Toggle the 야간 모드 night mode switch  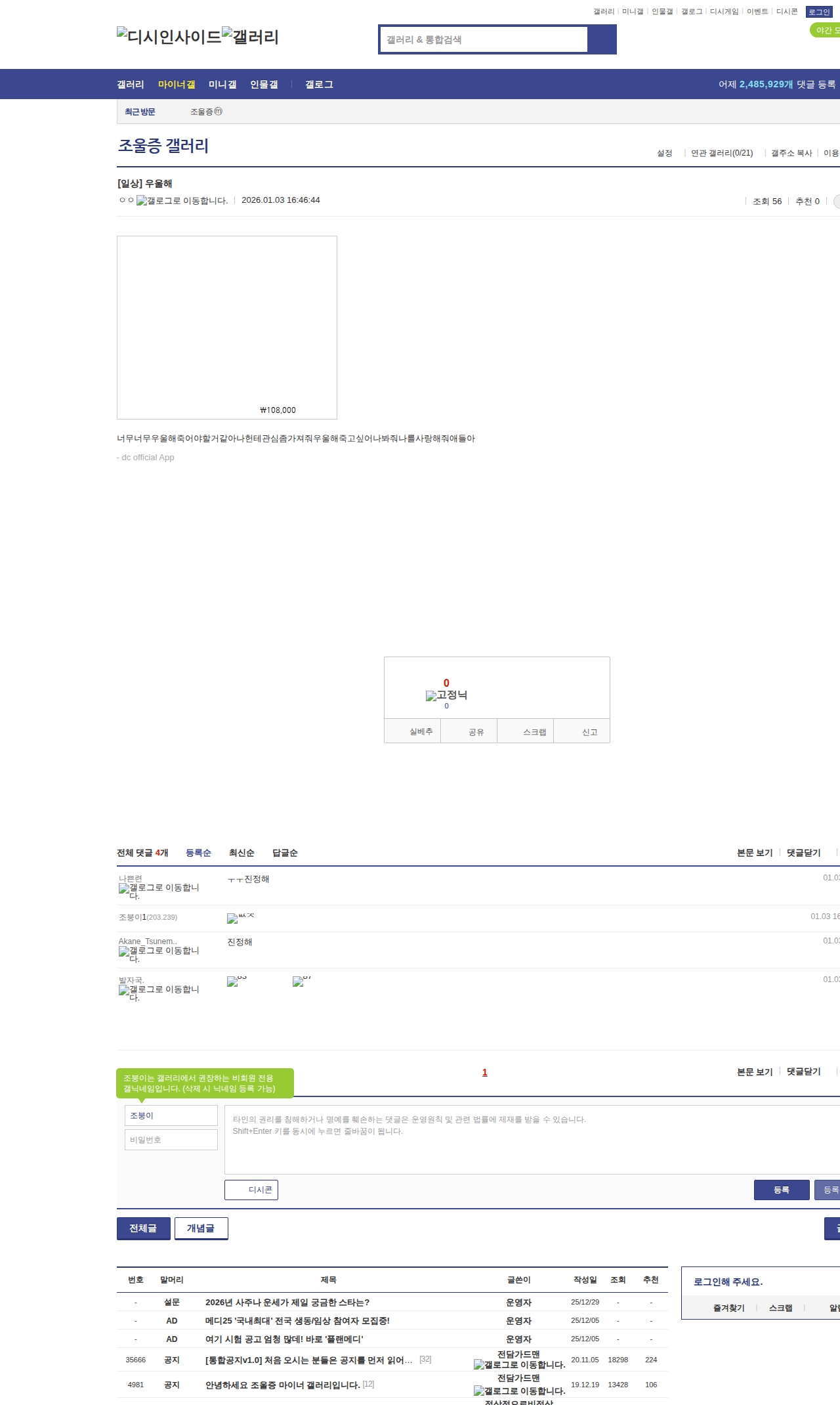[x=826, y=30]
